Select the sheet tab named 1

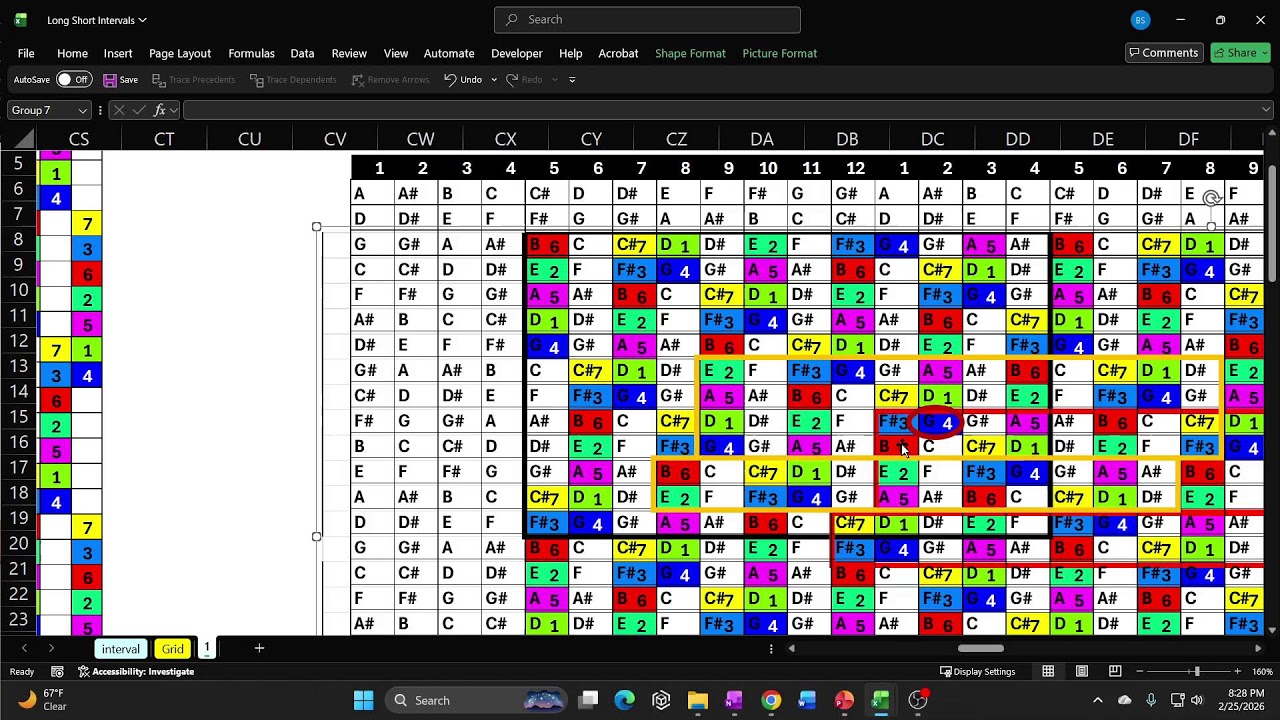click(207, 648)
